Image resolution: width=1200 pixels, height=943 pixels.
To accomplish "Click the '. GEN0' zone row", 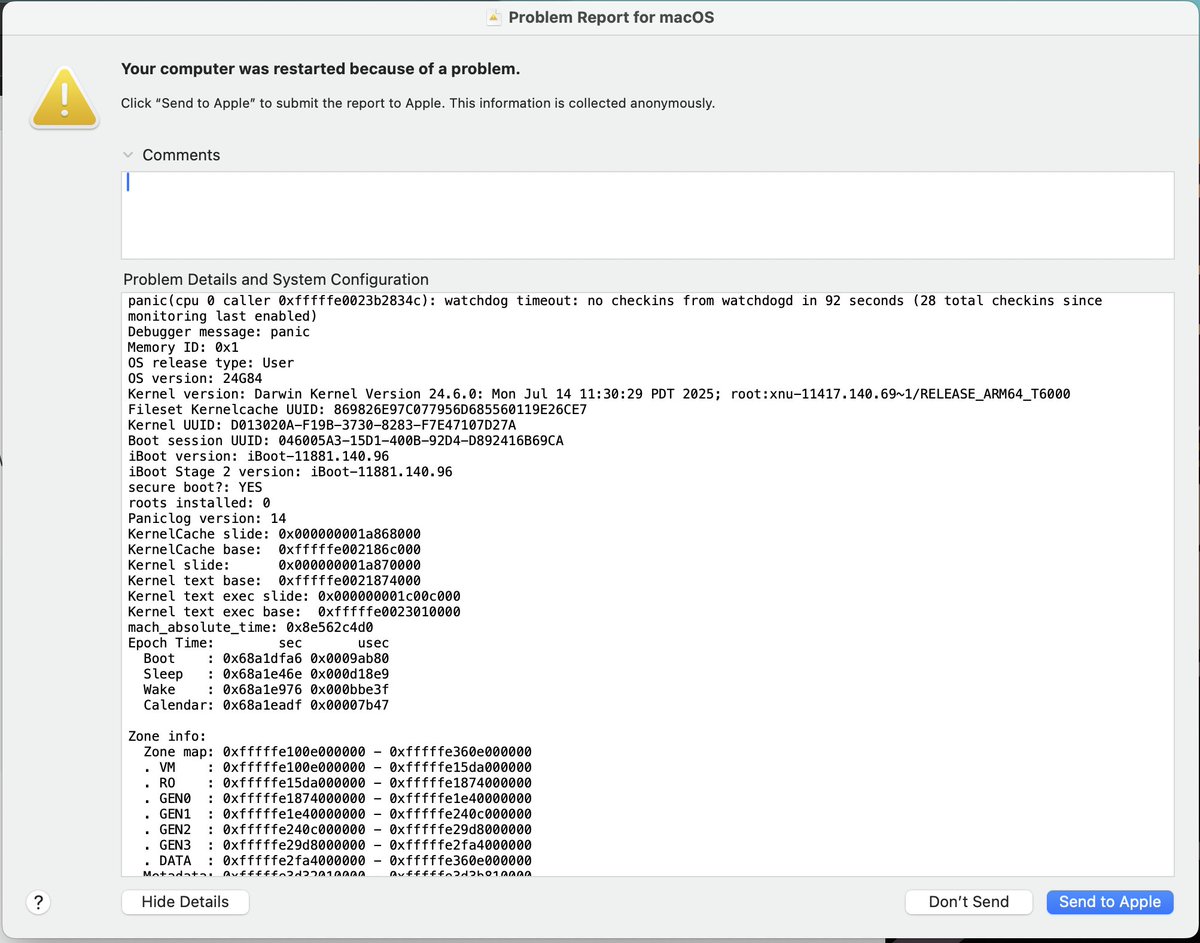I will (337, 798).
